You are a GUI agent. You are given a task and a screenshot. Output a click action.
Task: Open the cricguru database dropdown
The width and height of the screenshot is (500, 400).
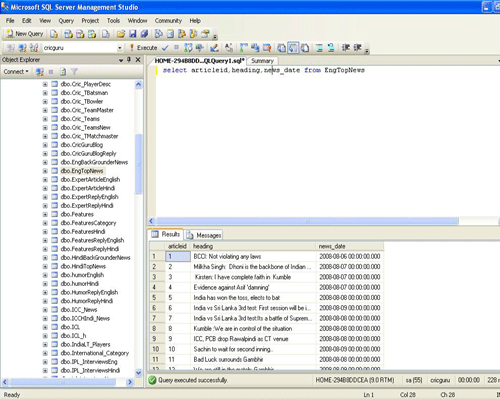120,48
